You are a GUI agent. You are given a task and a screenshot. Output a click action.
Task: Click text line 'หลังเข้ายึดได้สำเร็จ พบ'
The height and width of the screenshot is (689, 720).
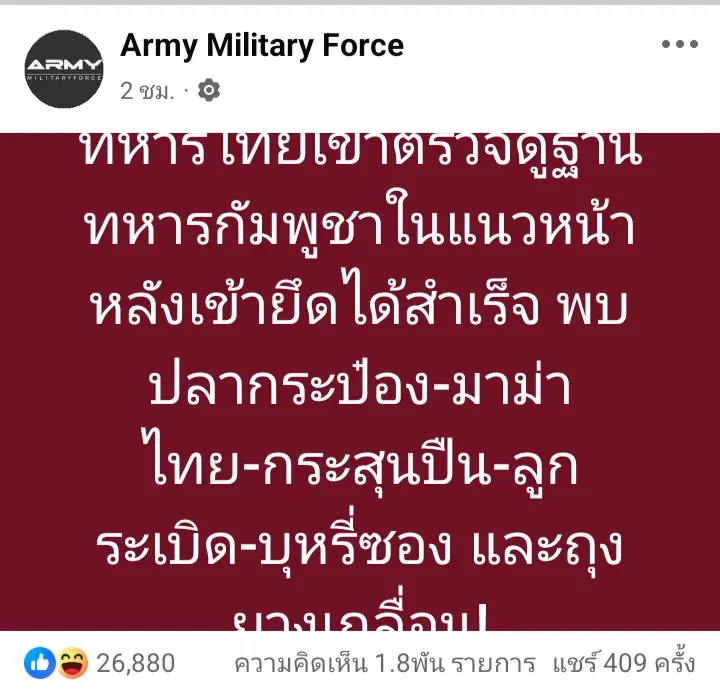[x=361, y=301]
